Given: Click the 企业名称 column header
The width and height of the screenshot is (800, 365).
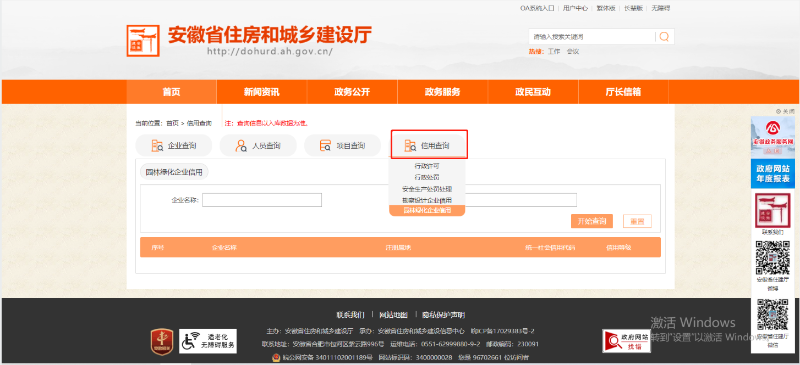Looking at the screenshot, I should pyautogui.click(x=224, y=248).
